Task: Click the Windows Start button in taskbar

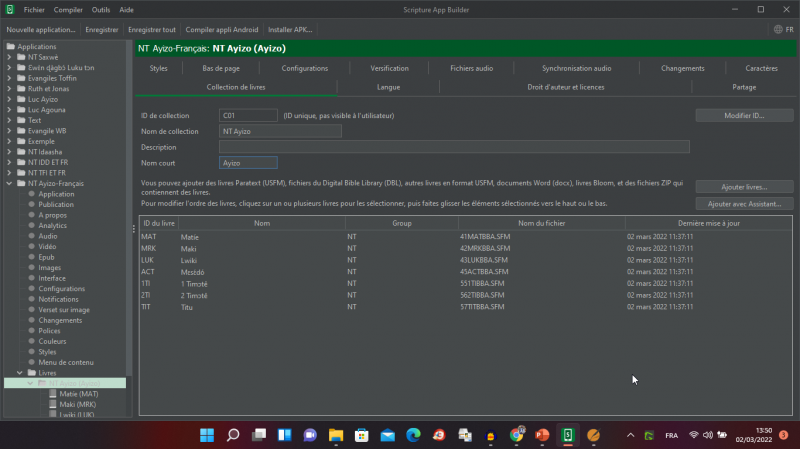Action: [x=207, y=435]
